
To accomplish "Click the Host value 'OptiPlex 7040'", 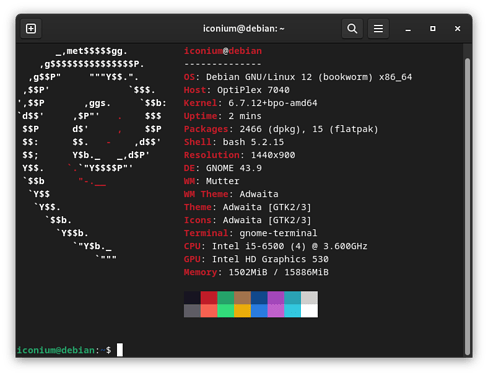I will point(253,90).
